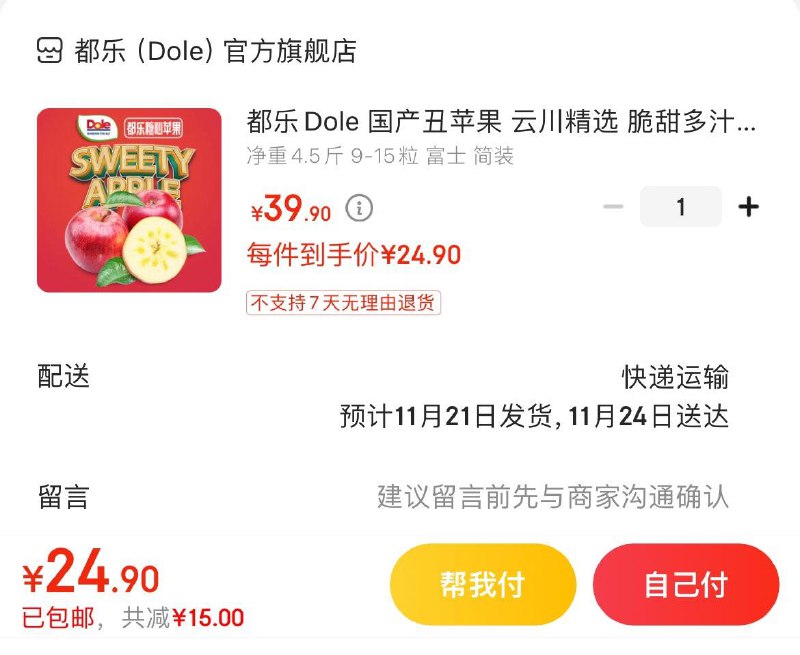This screenshot has width=800, height=655.
Task: Tap the ¥39.90 original price
Action: pos(291,210)
